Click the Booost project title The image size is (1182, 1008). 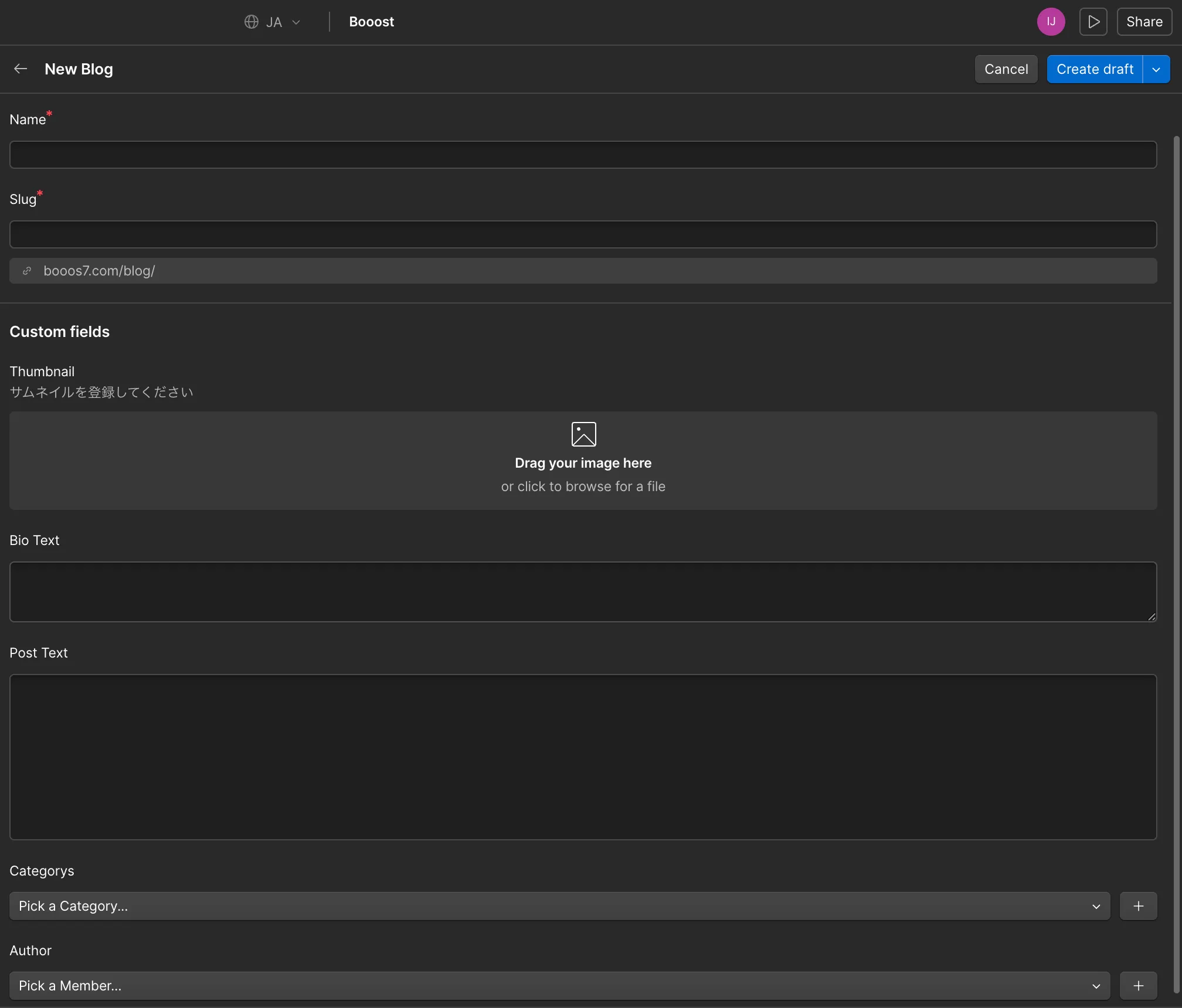[x=371, y=22]
